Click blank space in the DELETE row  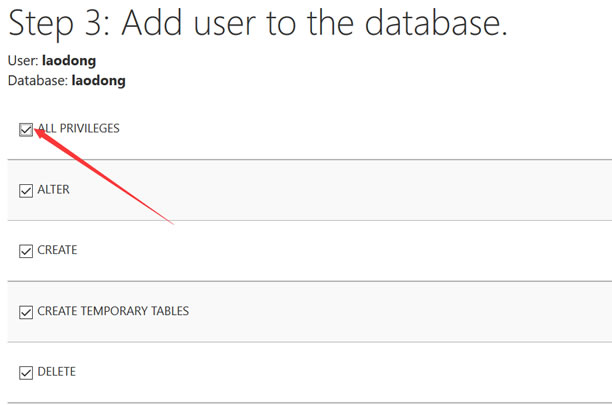coord(351,372)
